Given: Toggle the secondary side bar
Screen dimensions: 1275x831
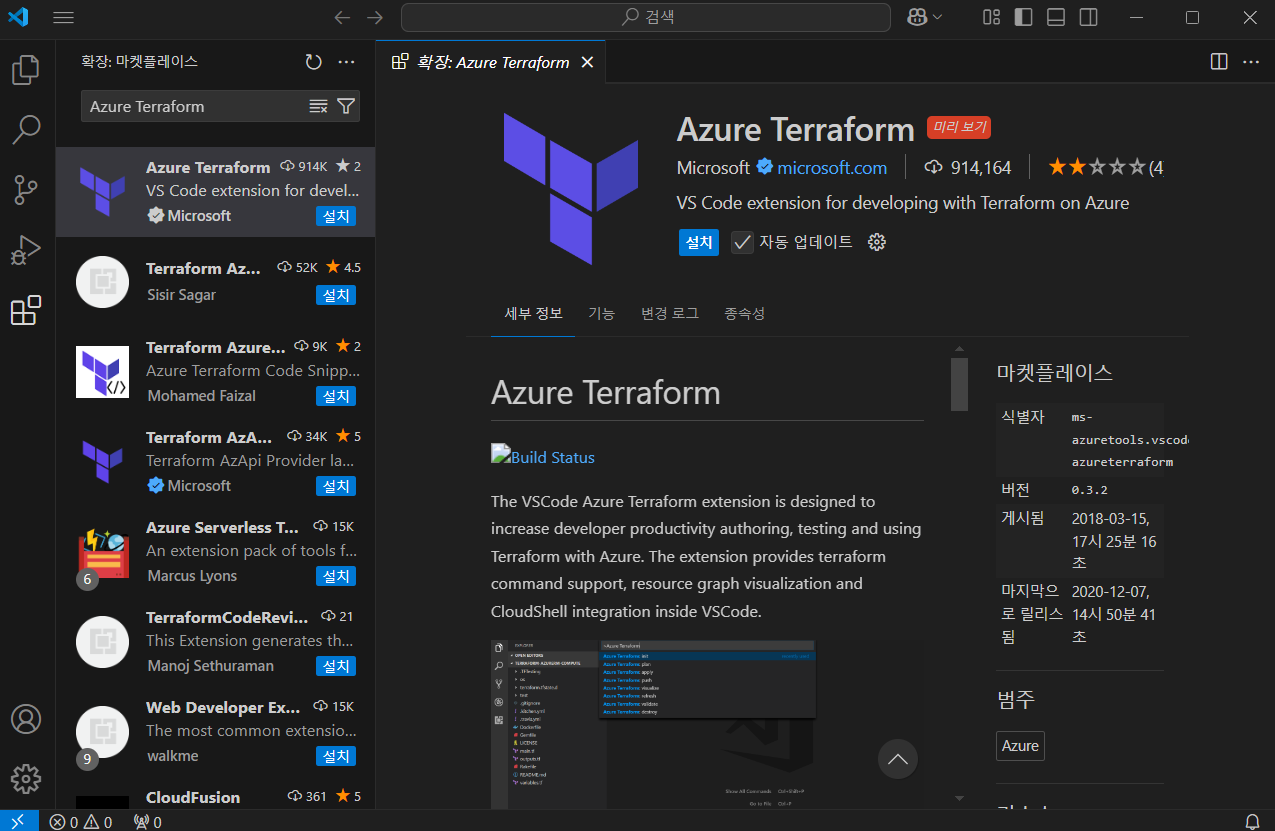Looking at the screenshot, I should 1088,17.
